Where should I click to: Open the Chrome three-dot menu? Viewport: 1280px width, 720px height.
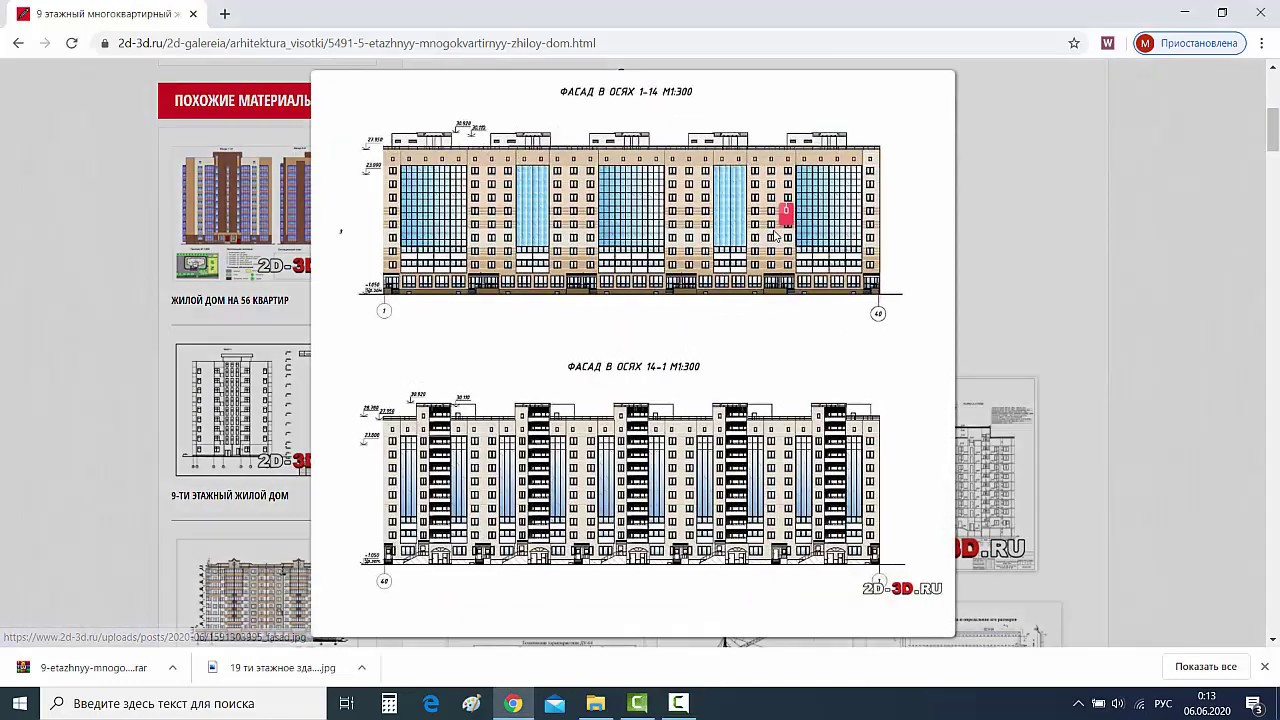pos(1261,43)
